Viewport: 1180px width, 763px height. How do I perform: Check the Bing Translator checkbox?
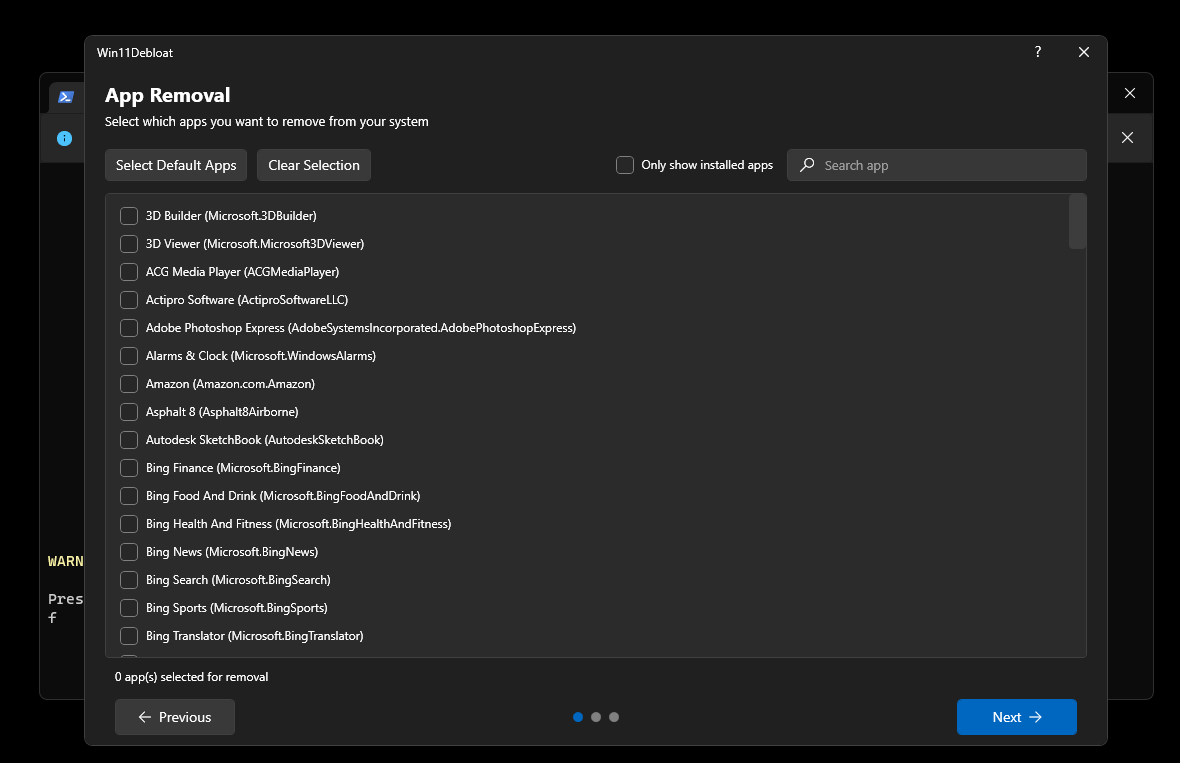coord(129,636)
